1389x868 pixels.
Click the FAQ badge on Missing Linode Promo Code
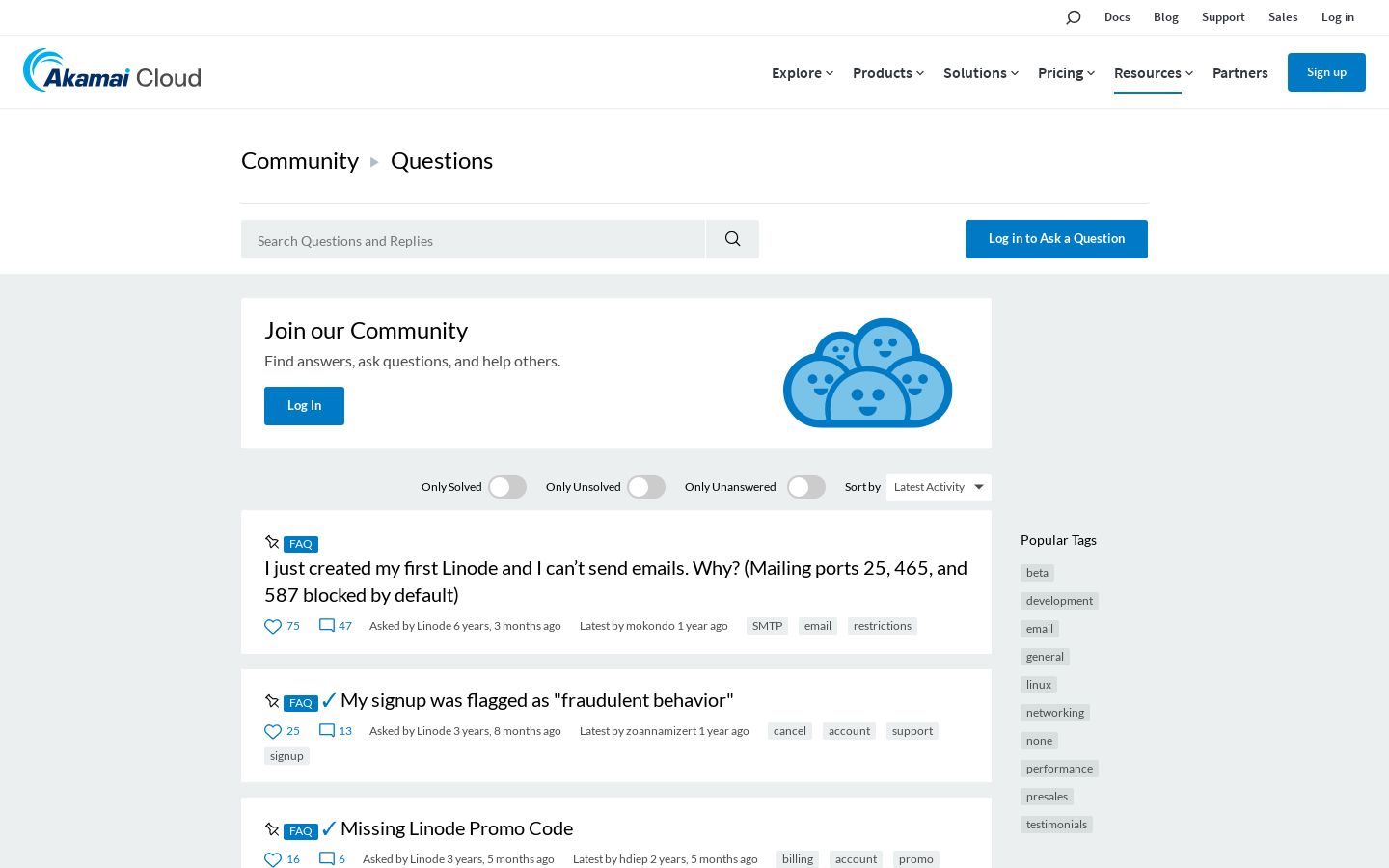coord(301,831)
